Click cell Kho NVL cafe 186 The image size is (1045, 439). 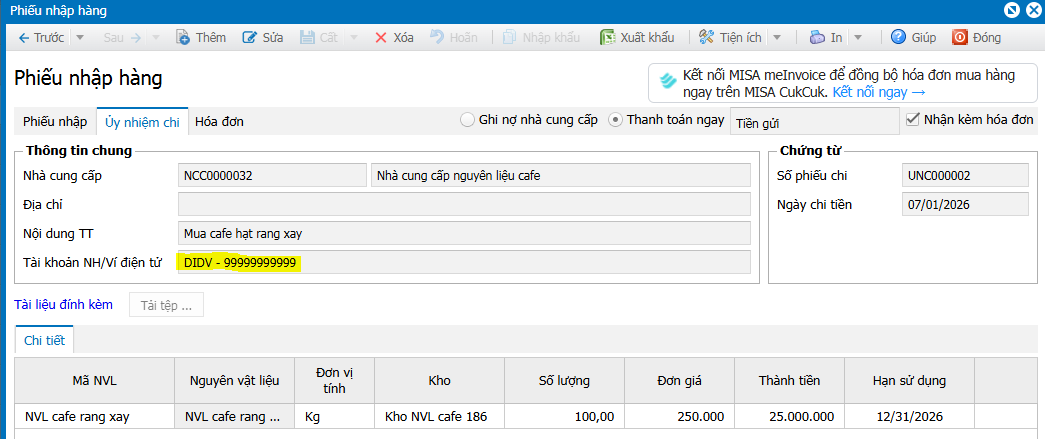point(440,417)
